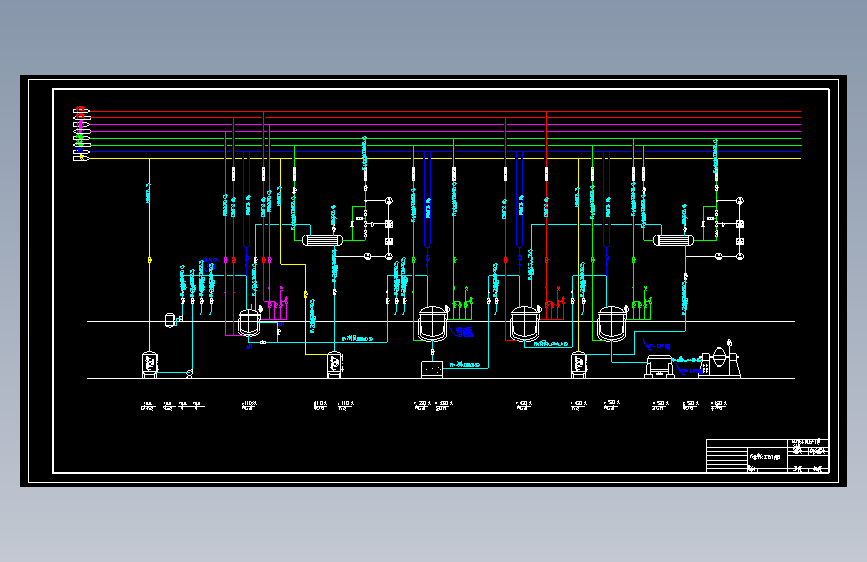Select the right shell-and-tube condenser symbol

[673, 240]
